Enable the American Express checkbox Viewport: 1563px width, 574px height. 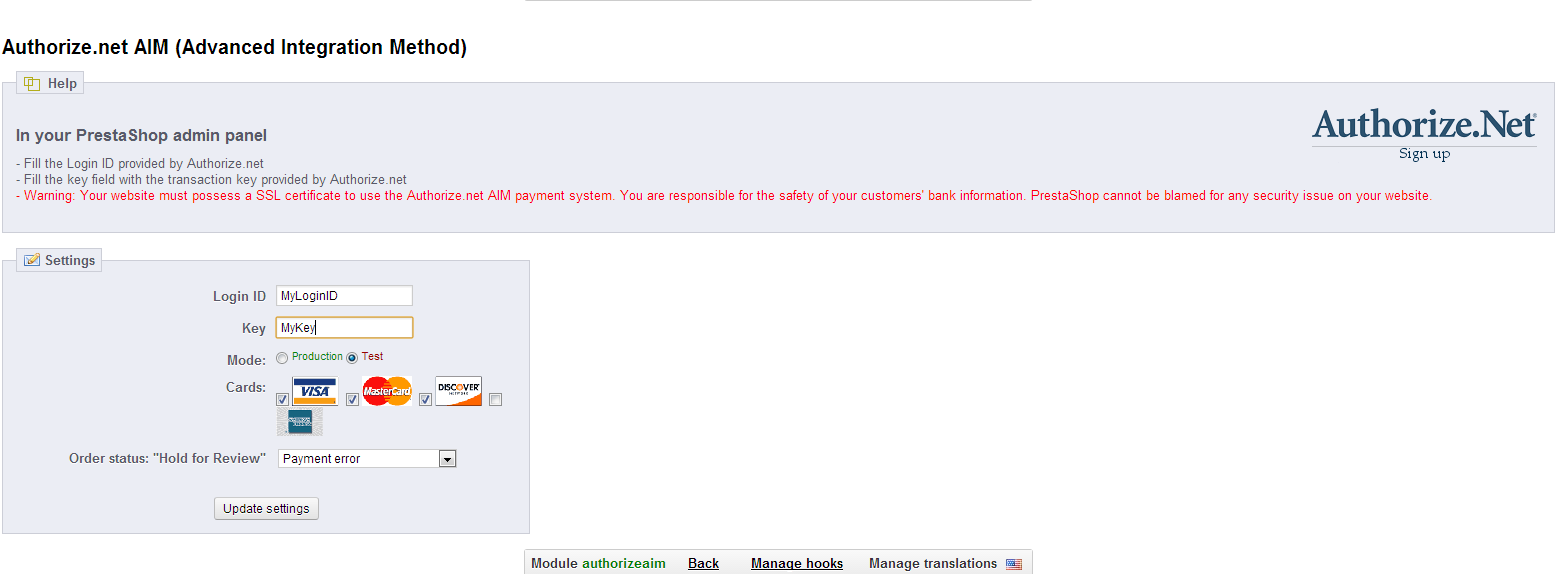pyautogui.click(x=496, y=400)
